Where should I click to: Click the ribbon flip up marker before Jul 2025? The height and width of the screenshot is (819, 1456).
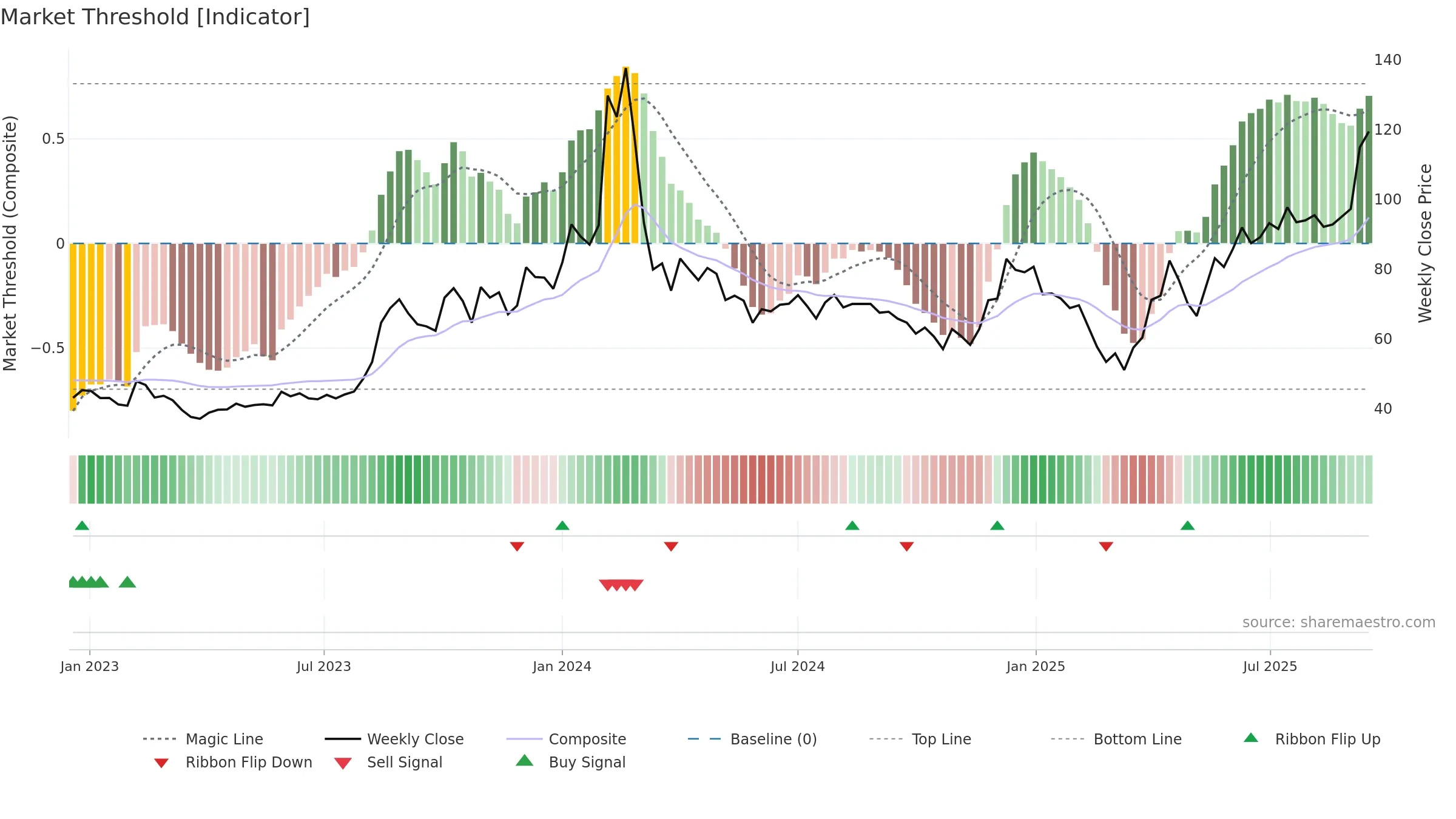(x=1188, y=525)
